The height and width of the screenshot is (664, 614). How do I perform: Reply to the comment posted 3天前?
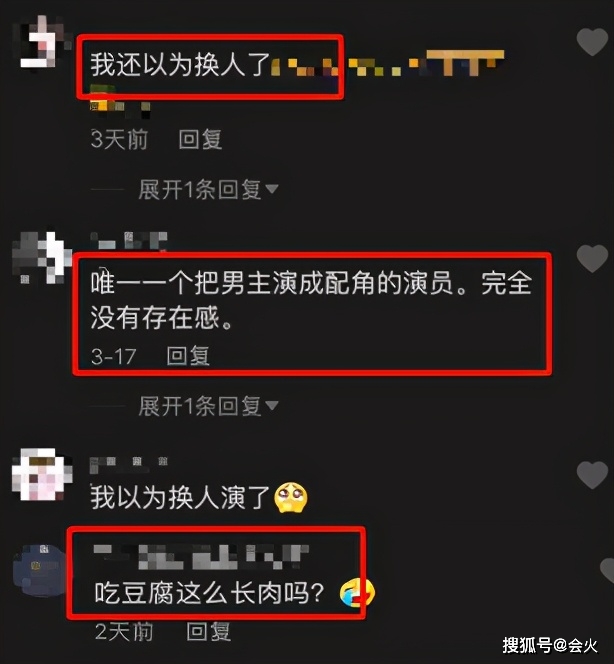200,139
